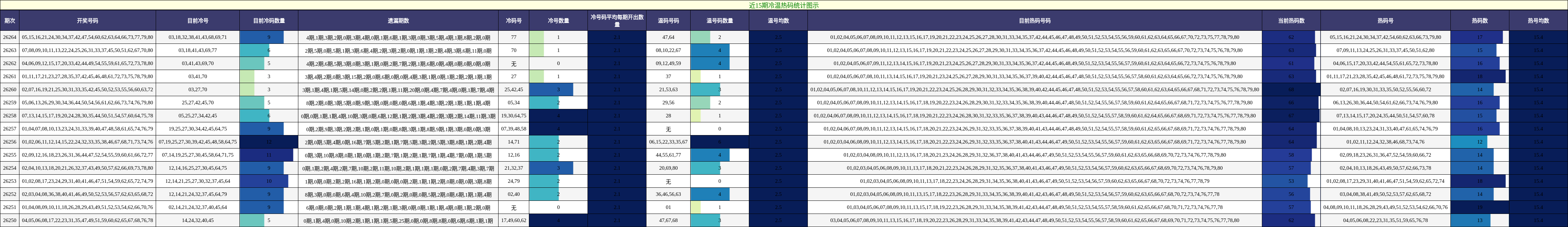Click the 温号码数量 data bar in row 26263
The image size is (1568, 227).
(x=719, y=51)
